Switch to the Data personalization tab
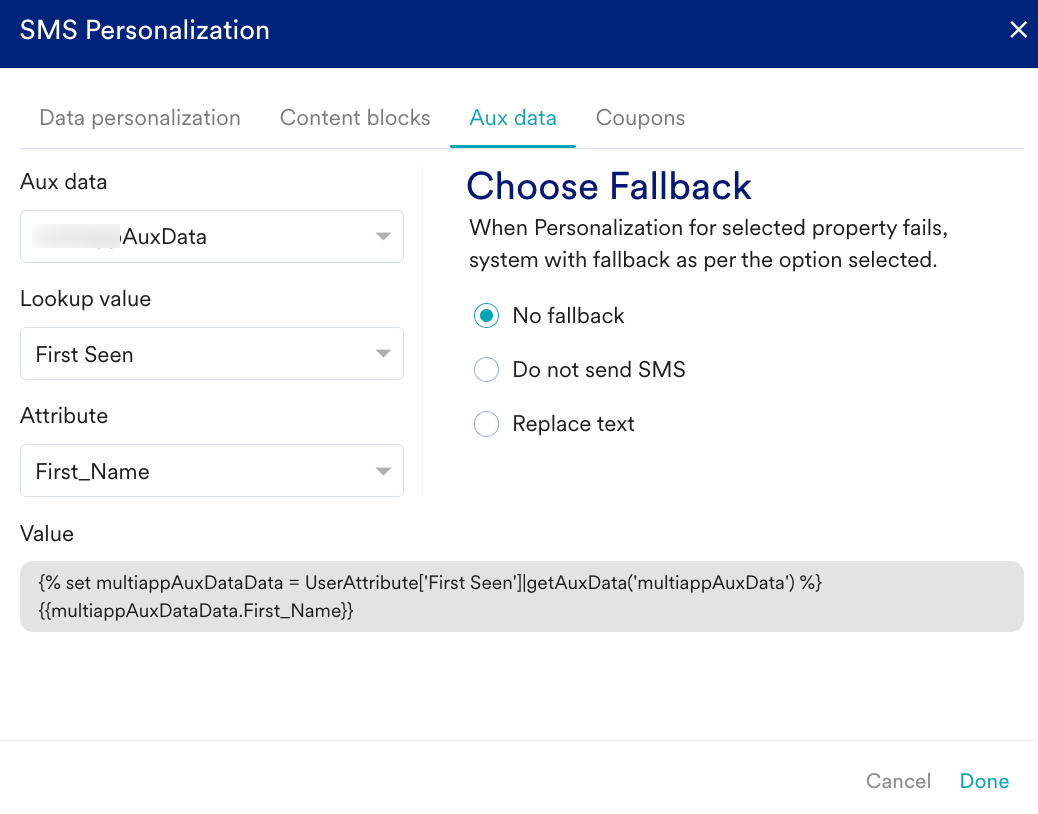 click(140, 118)
